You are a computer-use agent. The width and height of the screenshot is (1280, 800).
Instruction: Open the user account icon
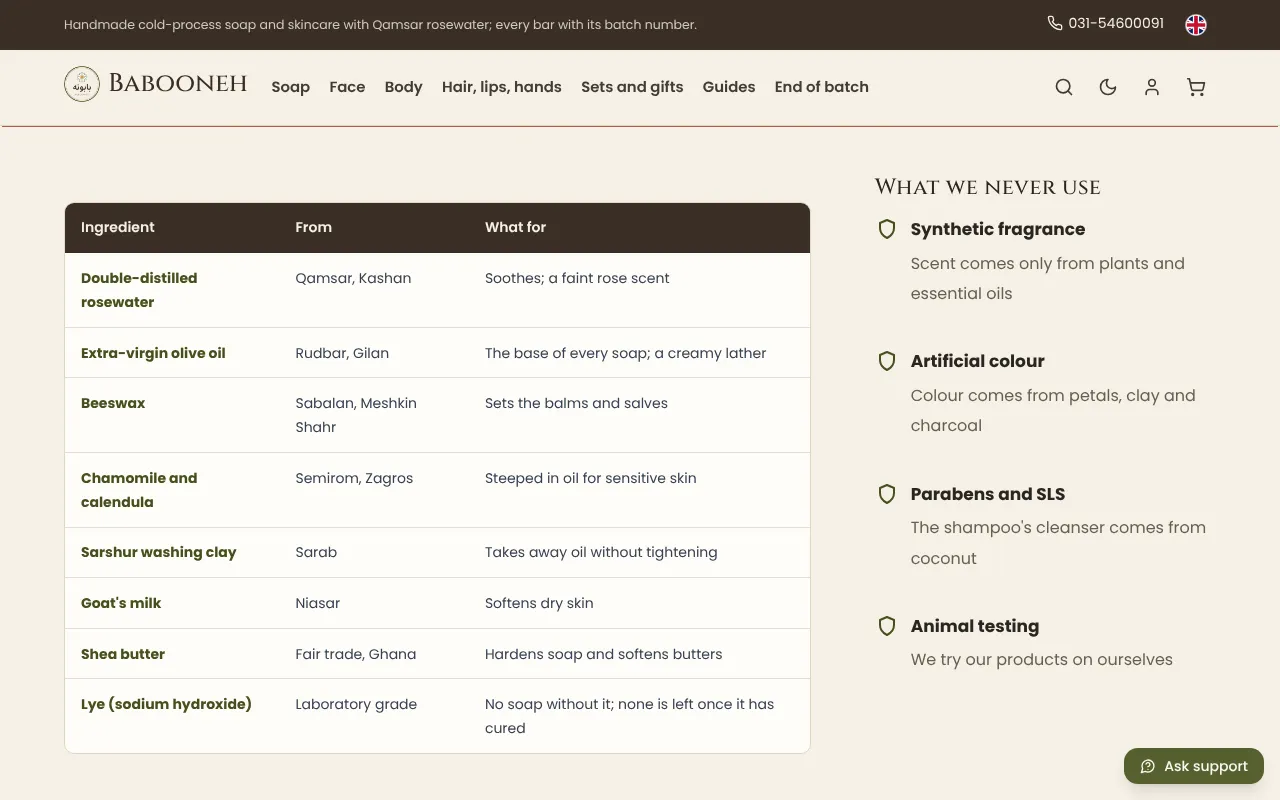(x=1152, y=87)
